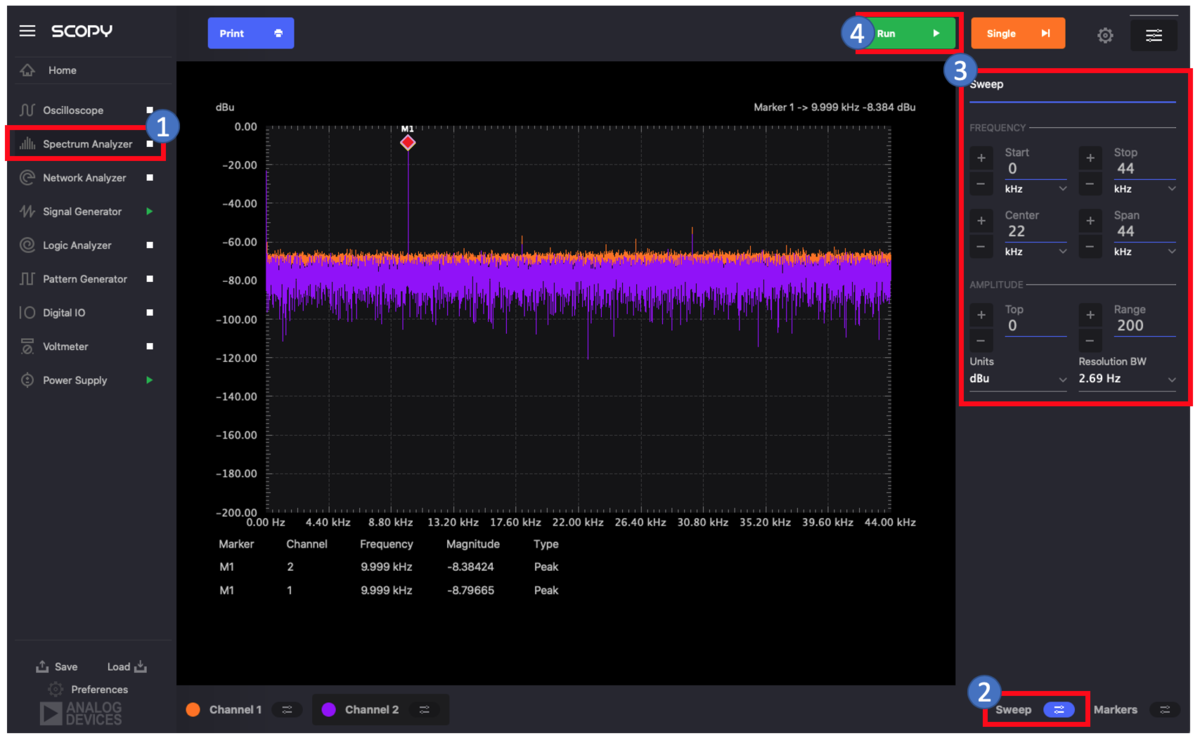Edit the Stop frequency value field
The height and width of the screenshot is (743, 1200).
[x=1144, y=169]
